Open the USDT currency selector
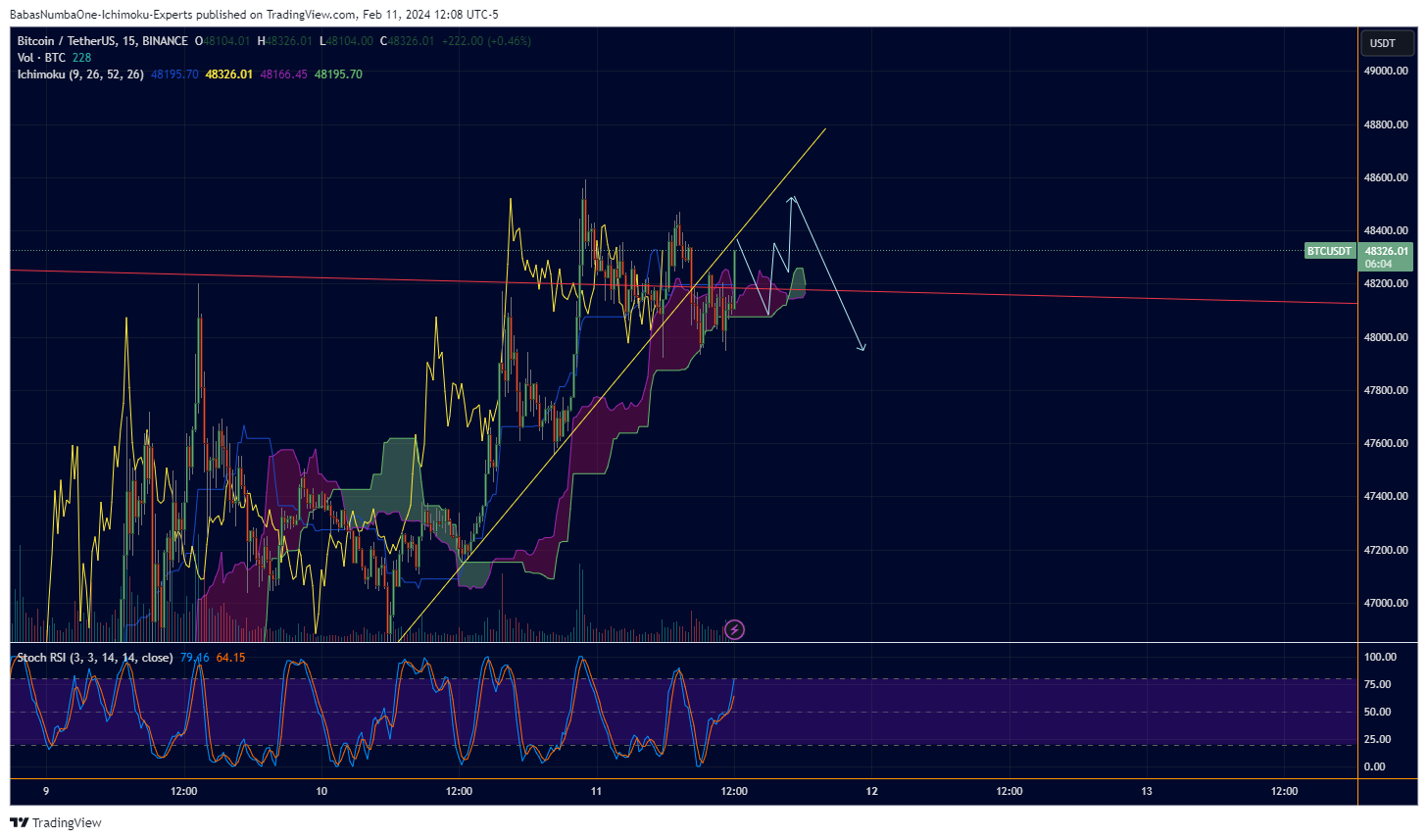 (x=1386, y=43)
